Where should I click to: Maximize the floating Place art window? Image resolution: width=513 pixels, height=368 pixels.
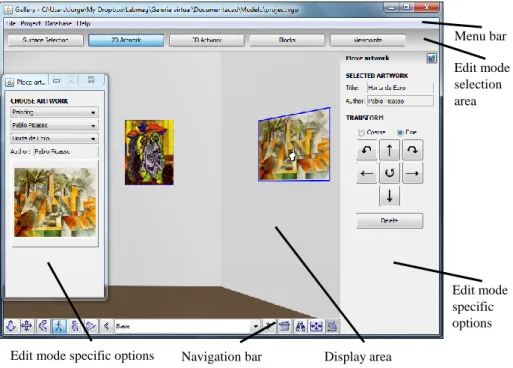pyautogui.click(x=71, y=80)
